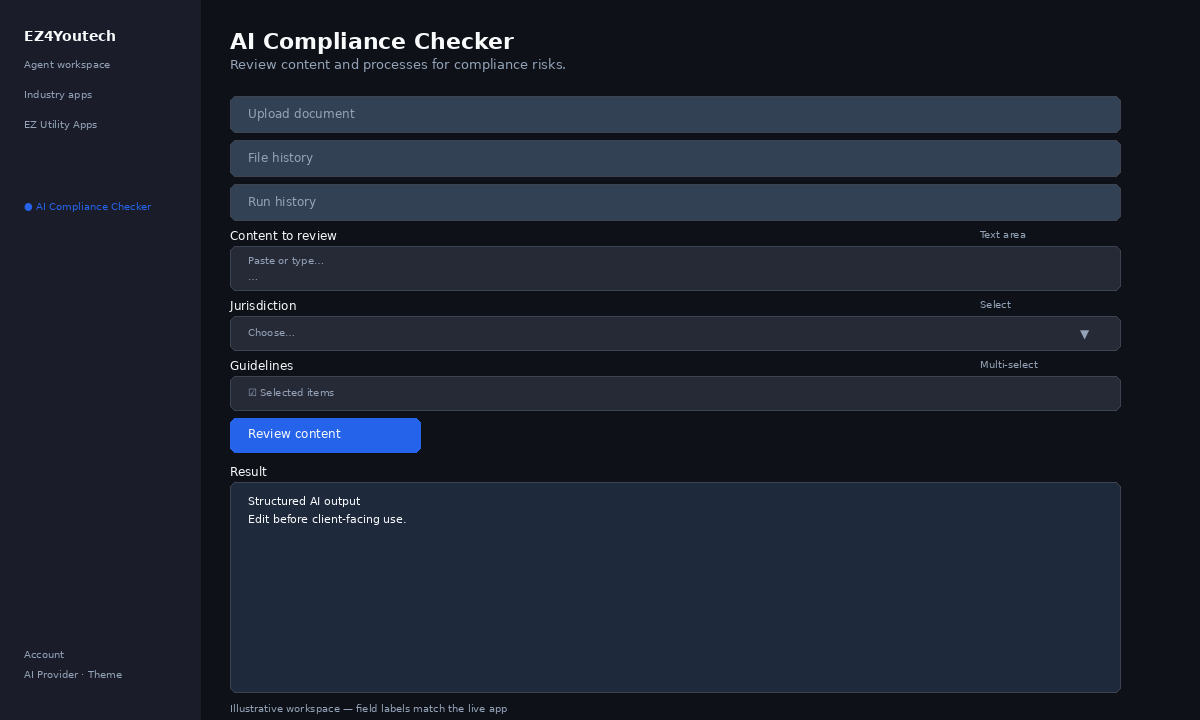Open the Upload document section
Image resolution: width=1200 pixels, height=720 pixels.
(x=675, y=114)
